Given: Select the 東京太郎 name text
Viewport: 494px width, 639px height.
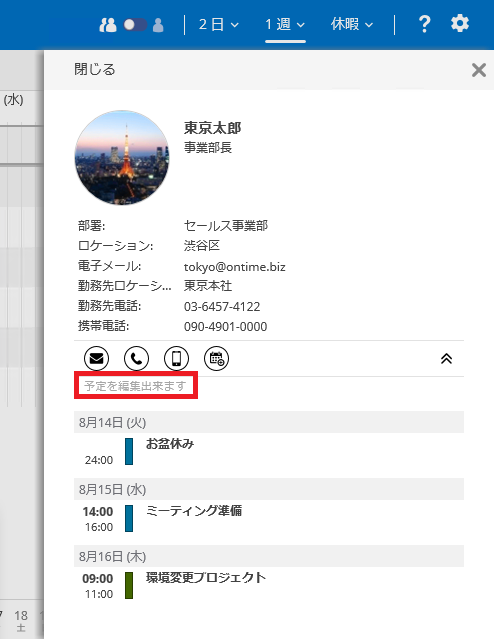Looking at the screenshot, I should coord(212,128).
